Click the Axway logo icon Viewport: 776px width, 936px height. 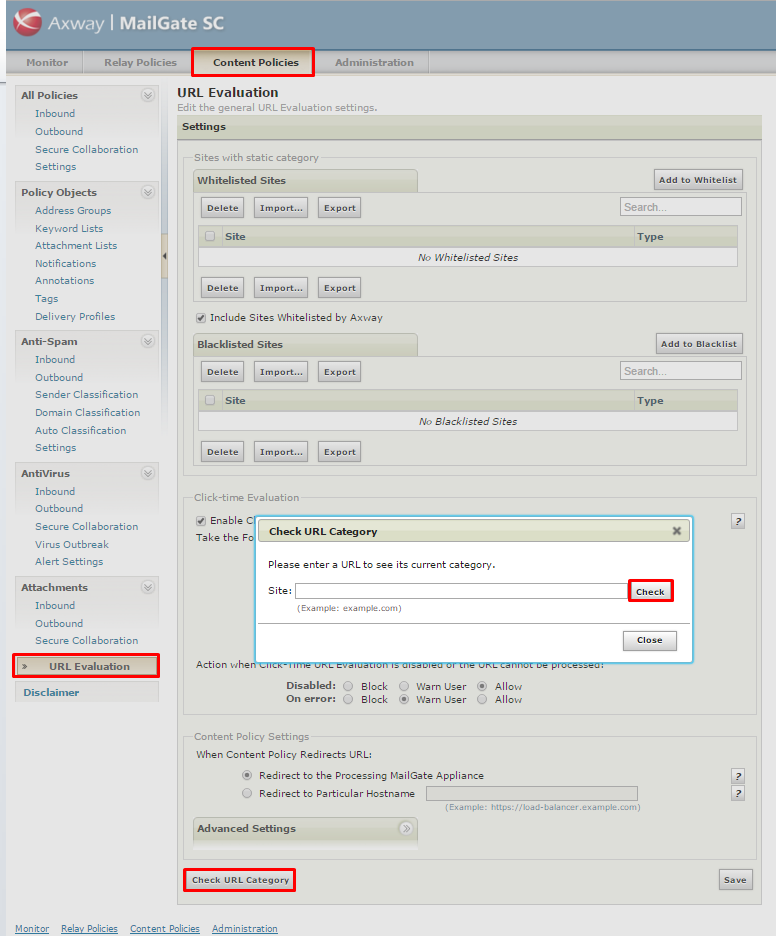click(x=28, y=22)
